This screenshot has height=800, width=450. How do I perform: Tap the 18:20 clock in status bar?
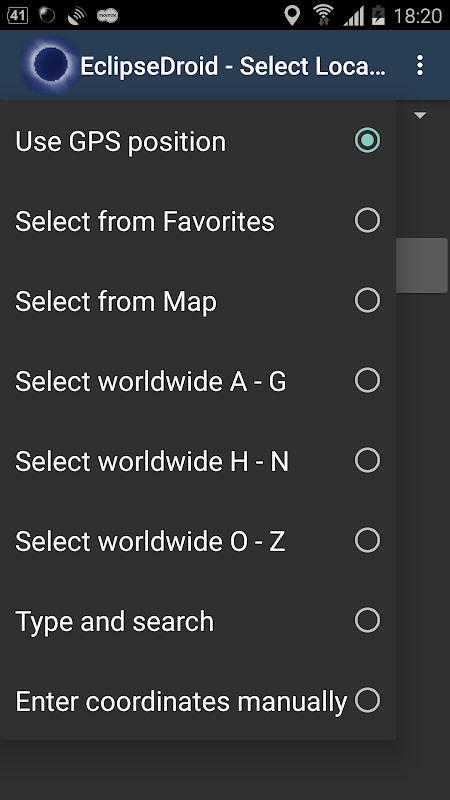tap(417, 16)
